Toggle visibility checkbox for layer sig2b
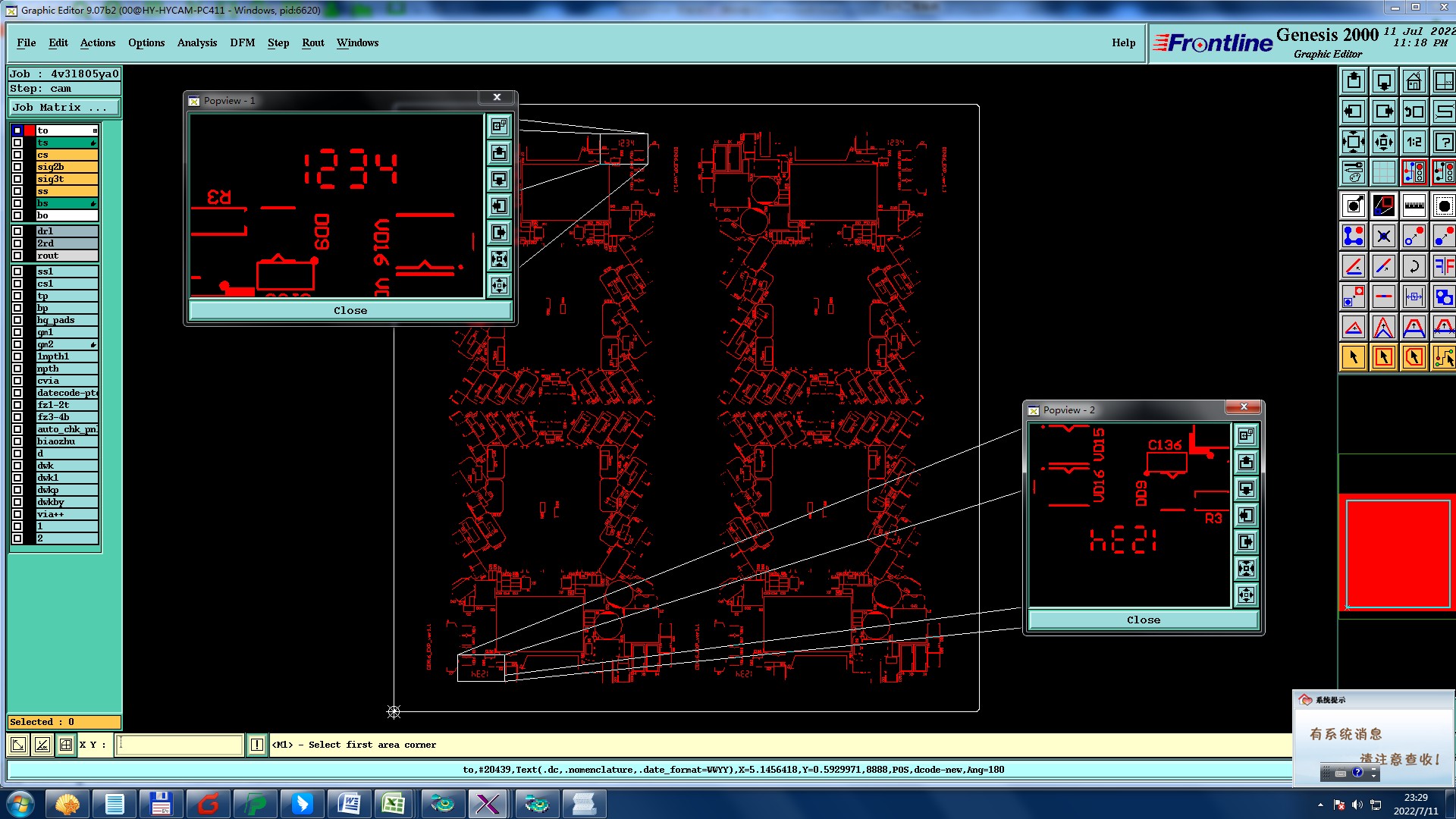This screenshot has width=1456, height=819. point(17,167)
